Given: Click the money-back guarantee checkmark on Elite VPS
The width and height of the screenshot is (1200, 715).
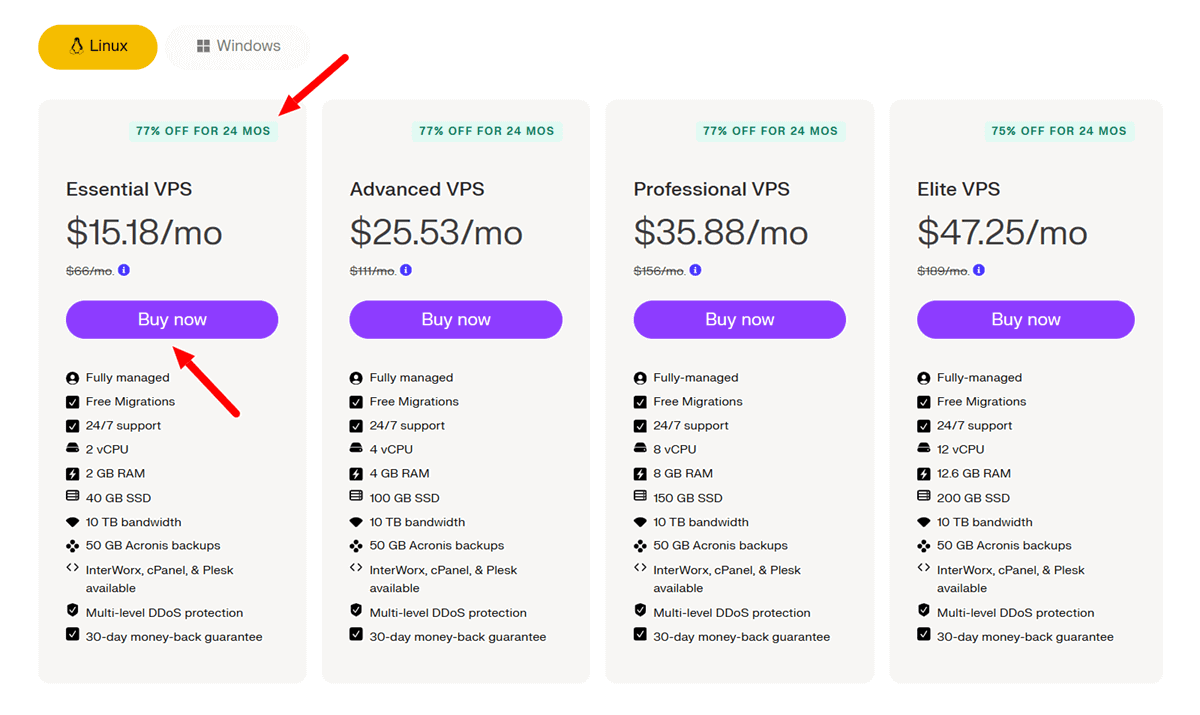Looking at the screenshot, I should [923, 635].
